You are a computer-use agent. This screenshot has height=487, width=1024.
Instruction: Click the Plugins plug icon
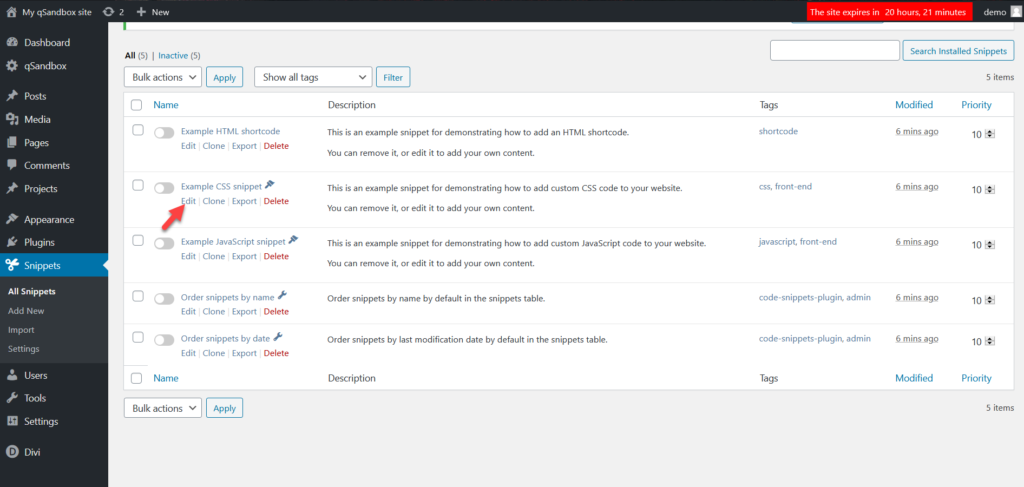coord(12,242)
